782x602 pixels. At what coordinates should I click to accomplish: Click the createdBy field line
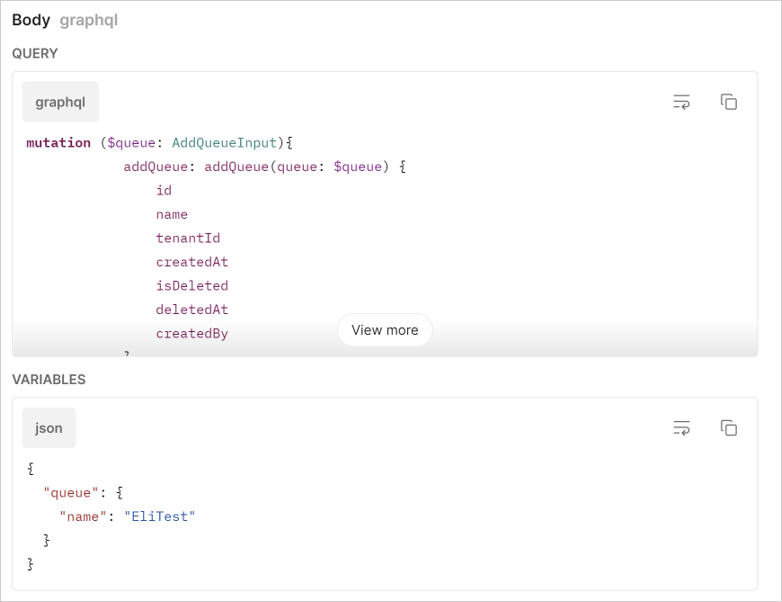(x=192, y=334)
